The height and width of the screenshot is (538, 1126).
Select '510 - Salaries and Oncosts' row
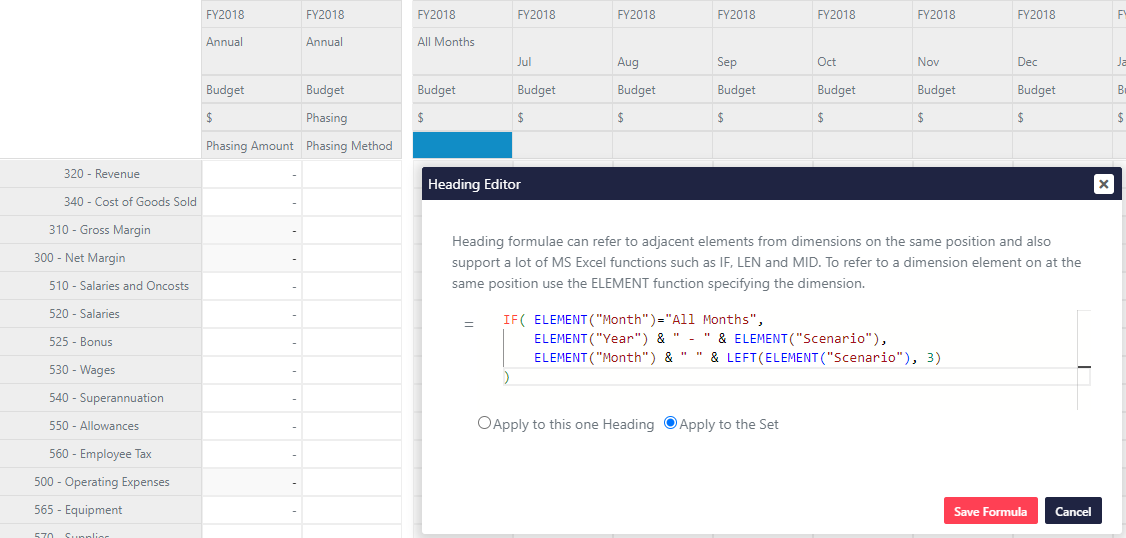118,286
